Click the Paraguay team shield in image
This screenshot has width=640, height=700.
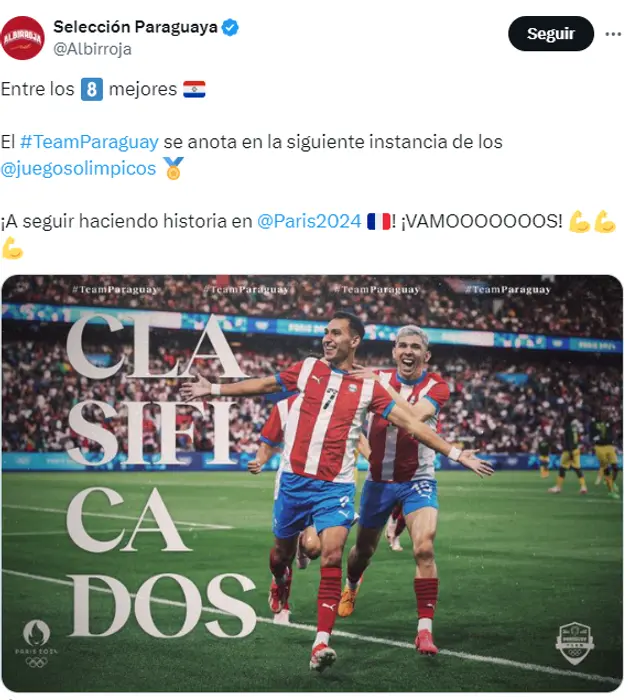[x=575, y=643]
